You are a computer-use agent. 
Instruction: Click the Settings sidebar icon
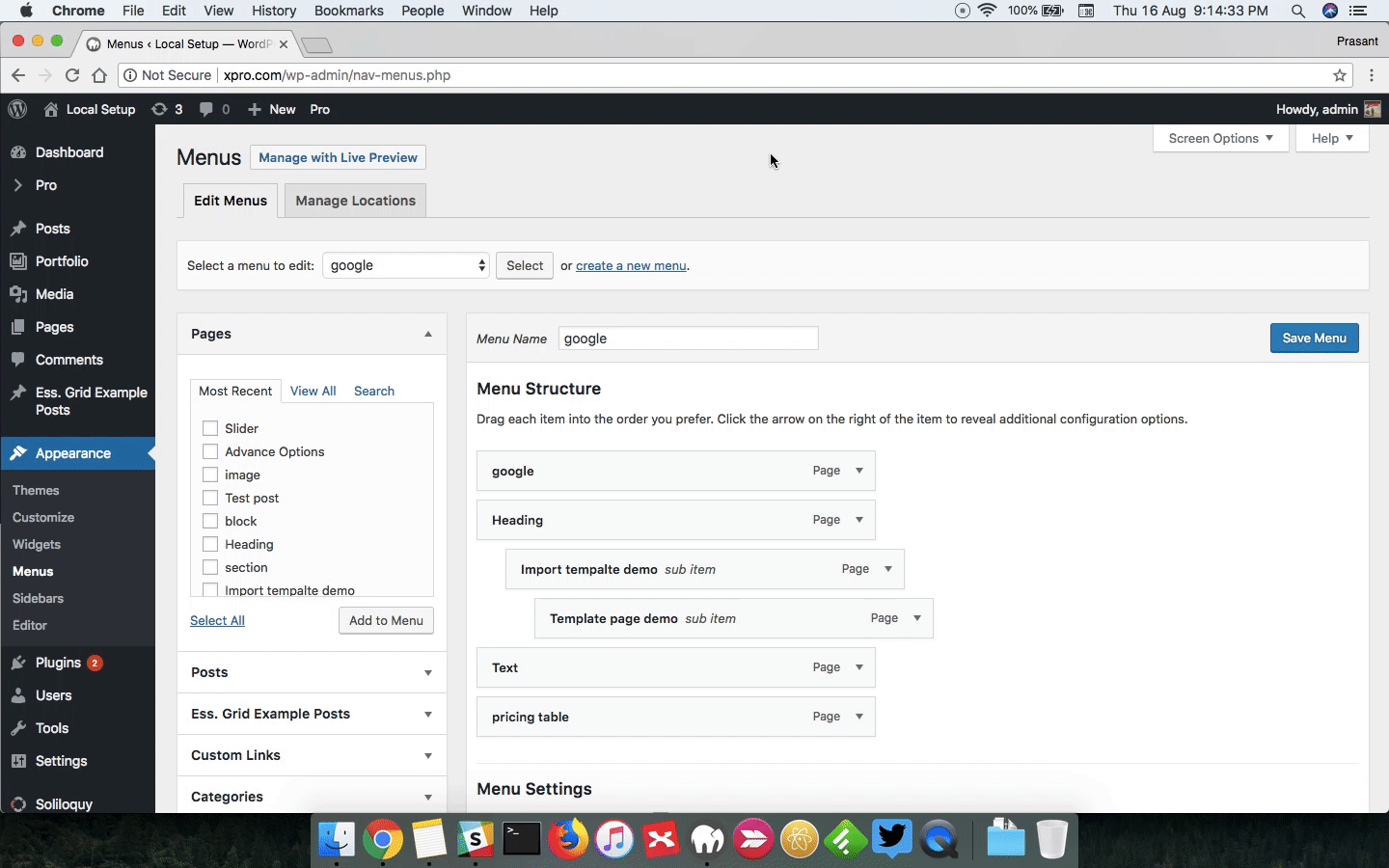click(x=18, y=761)
